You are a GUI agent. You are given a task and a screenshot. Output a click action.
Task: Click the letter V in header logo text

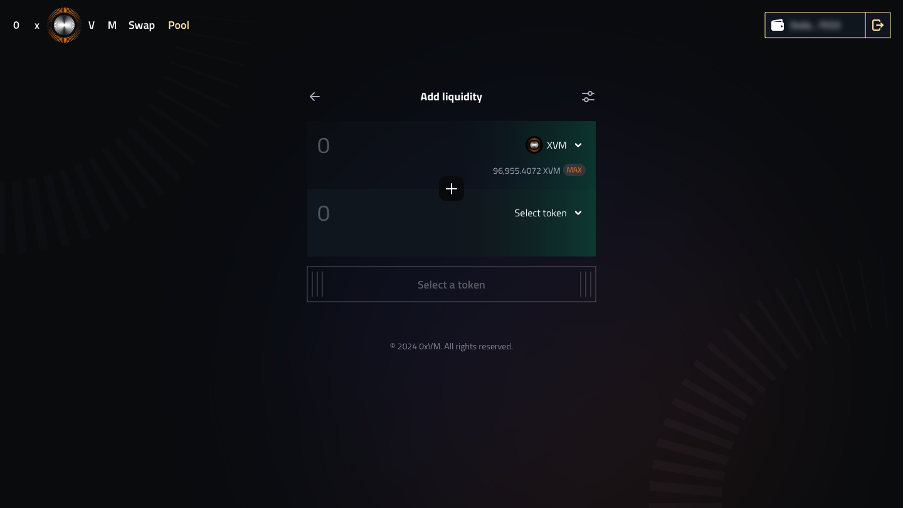91,25
